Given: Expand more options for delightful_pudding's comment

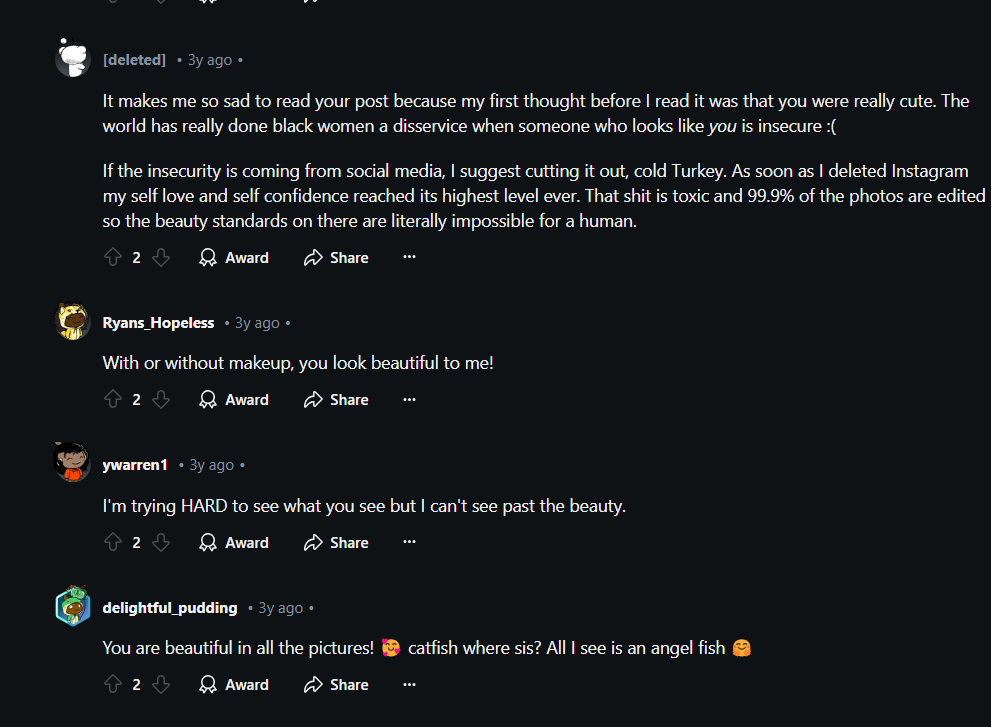Looking at the screenshot, I should 409,685.
